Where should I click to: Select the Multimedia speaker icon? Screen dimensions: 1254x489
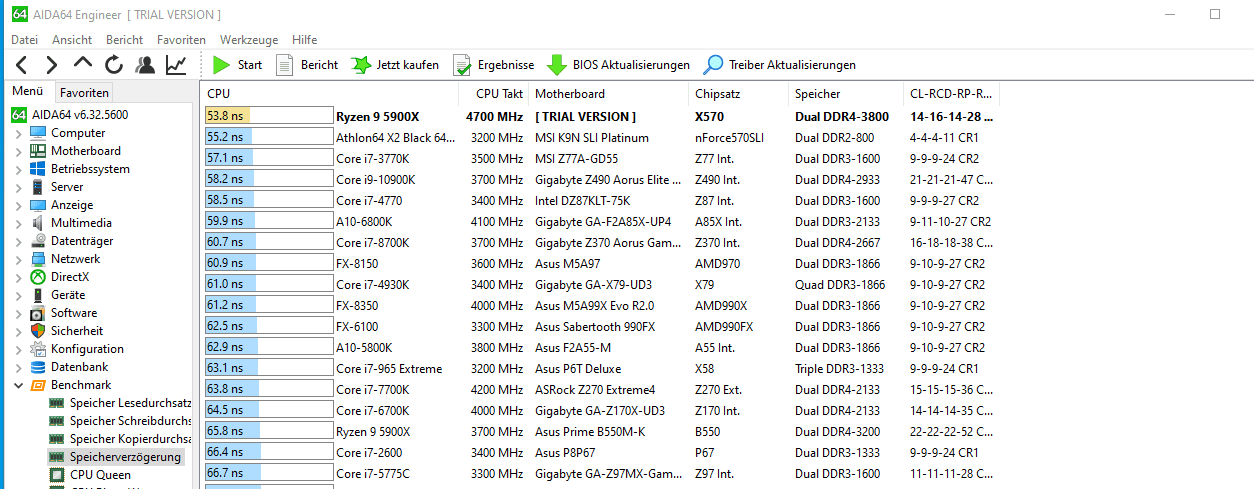[38, 223]
